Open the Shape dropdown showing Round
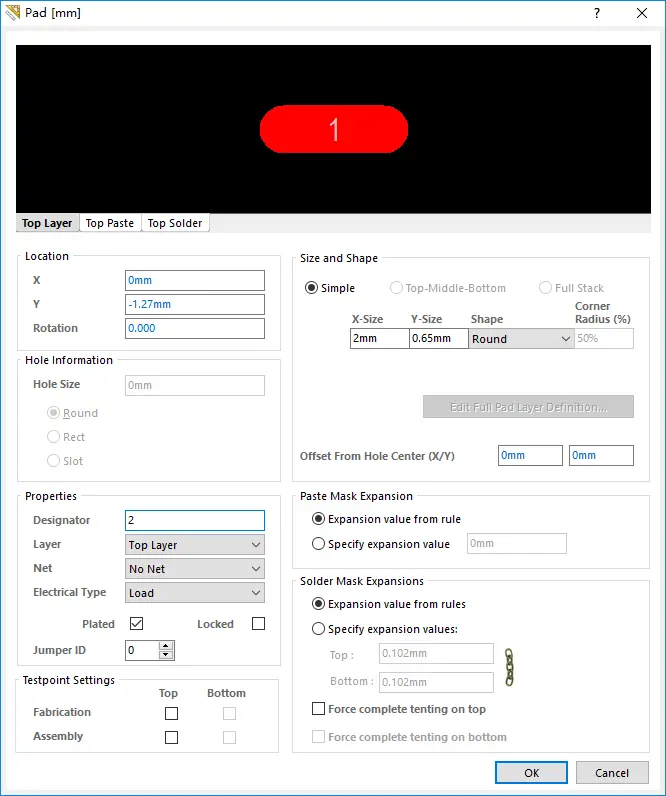666x796 pixels. coord(521,339)
